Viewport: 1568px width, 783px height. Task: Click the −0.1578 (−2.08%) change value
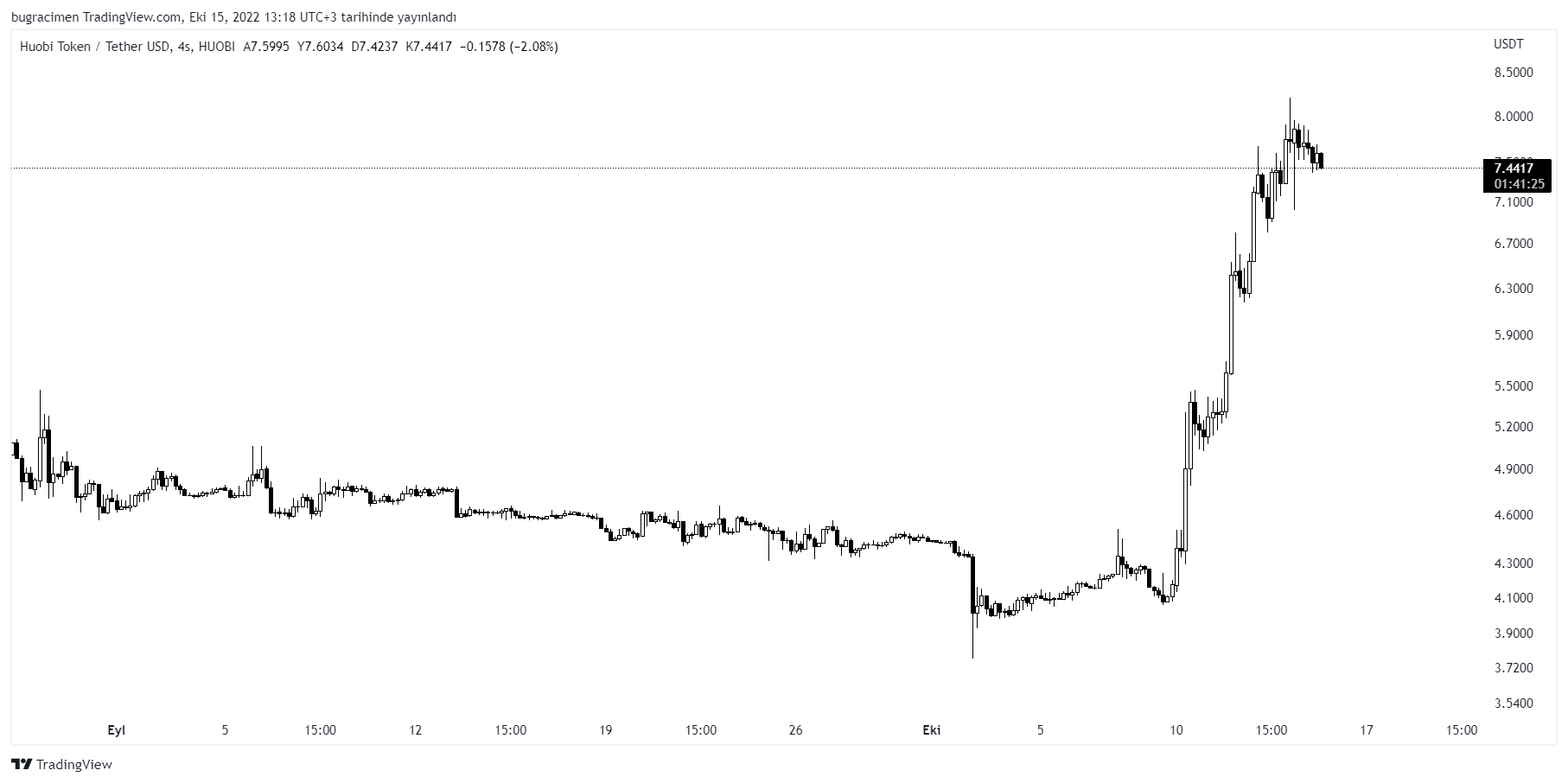[510, 47]
